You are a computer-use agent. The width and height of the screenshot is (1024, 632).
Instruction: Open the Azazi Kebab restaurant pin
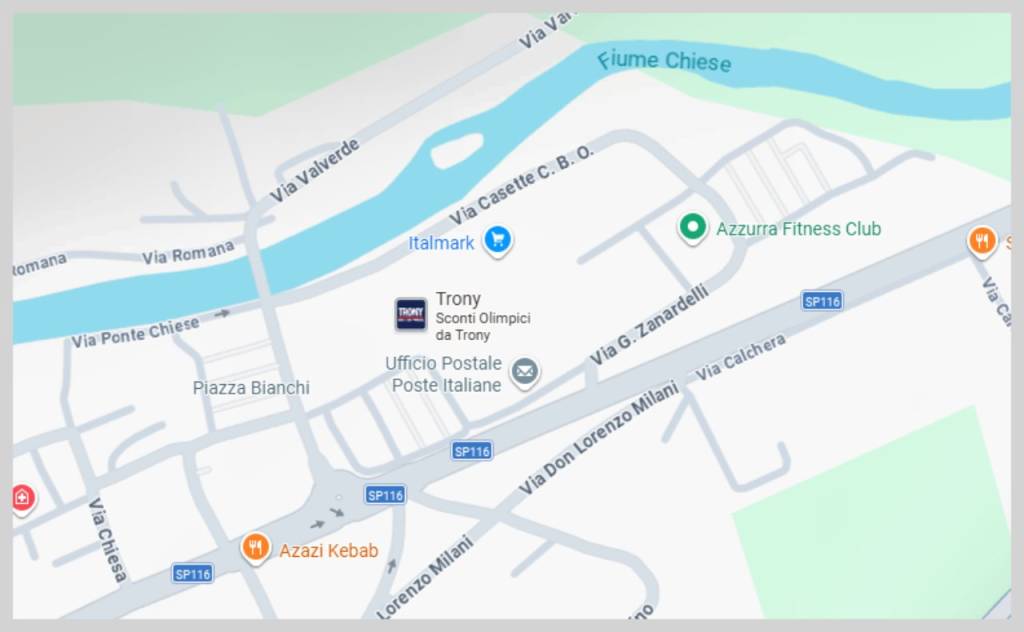point(255,548)
